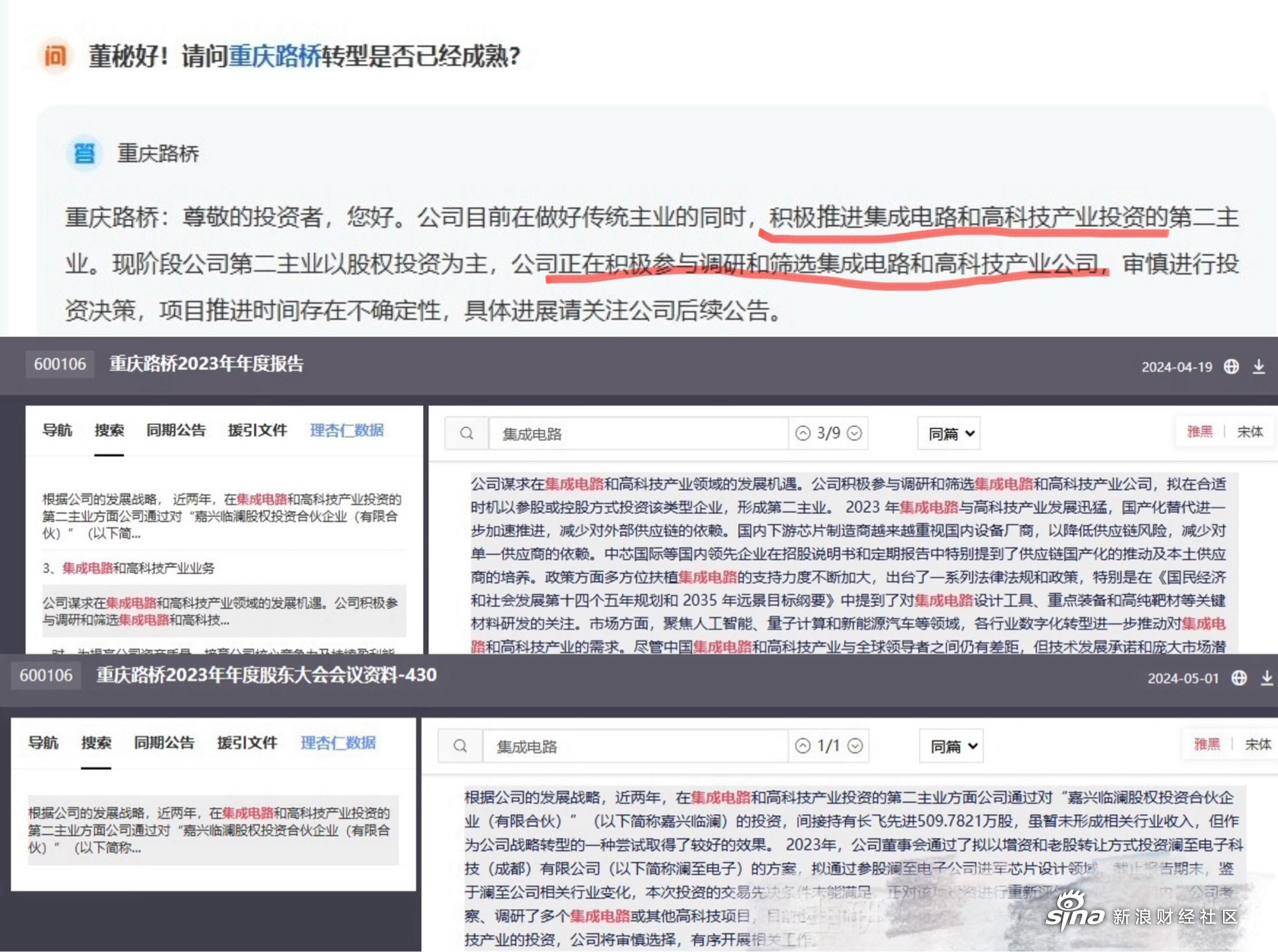Click 集成电路 search field in annual report panel
The width and height of the screenshot is (1278, 952).
pyautogui.click(x=638, y=434)
